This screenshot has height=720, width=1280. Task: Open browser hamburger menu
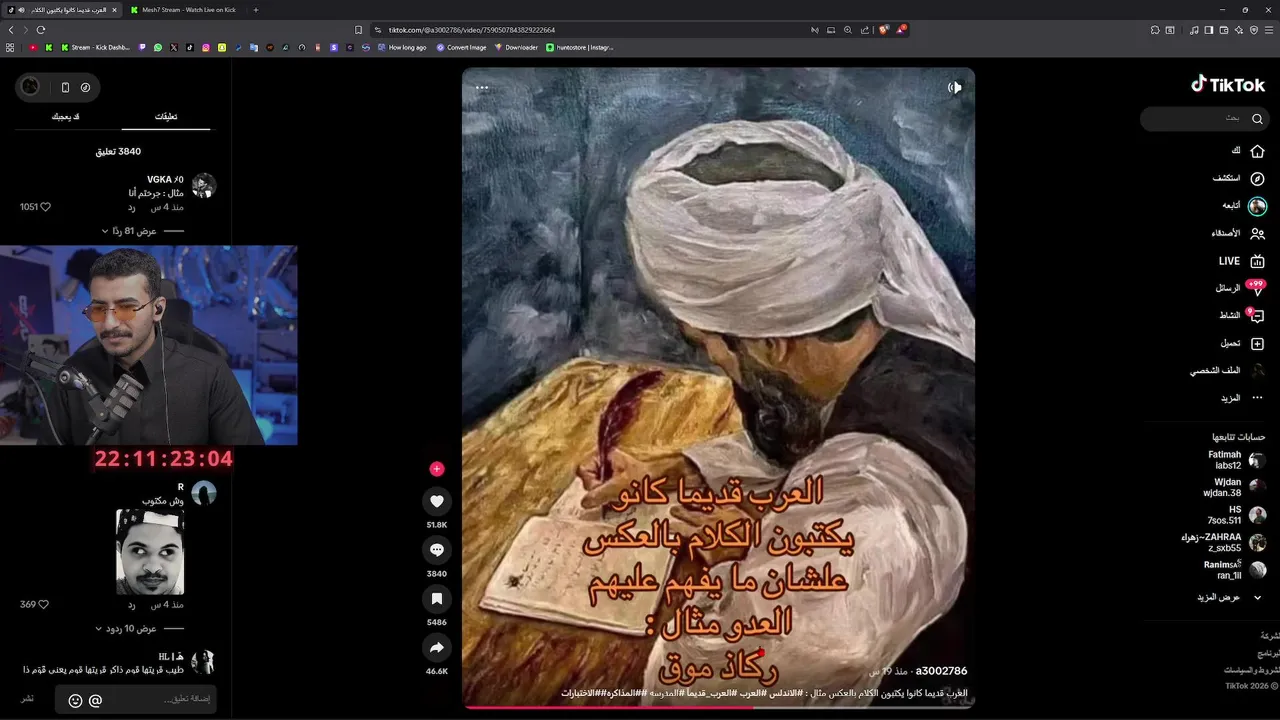coord(1270,30)
